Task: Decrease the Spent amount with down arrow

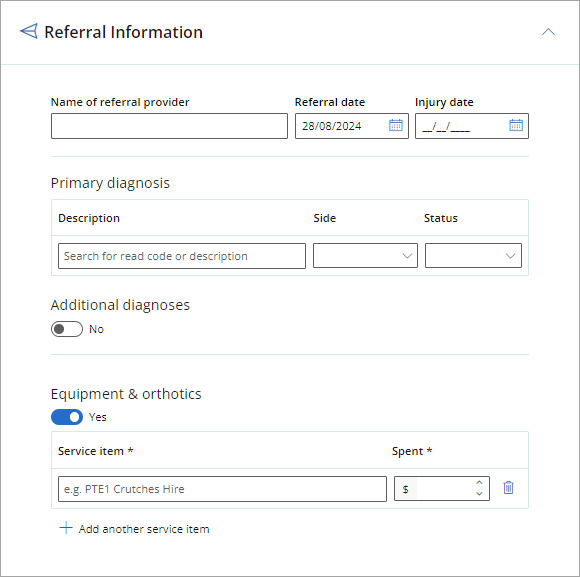Action: point(479,494)
